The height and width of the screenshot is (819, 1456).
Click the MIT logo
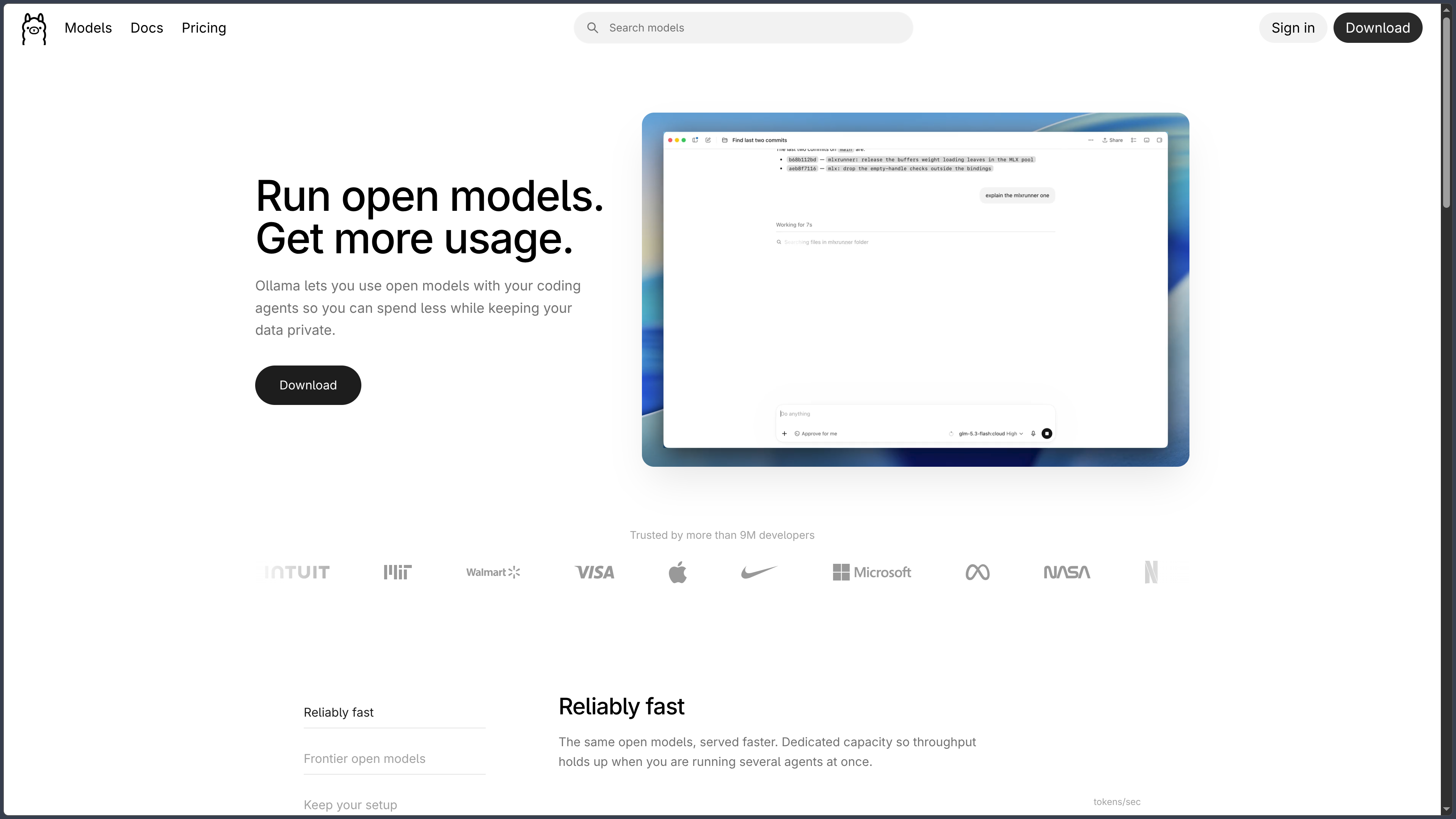pos(397,572)
